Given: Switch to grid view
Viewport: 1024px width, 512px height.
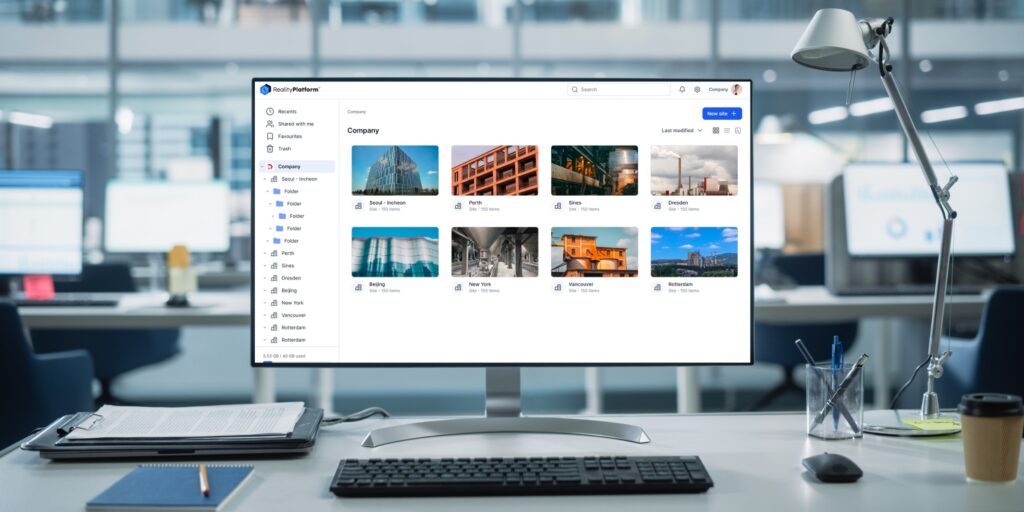Looking at the screenshot, I should pos(716,130).
